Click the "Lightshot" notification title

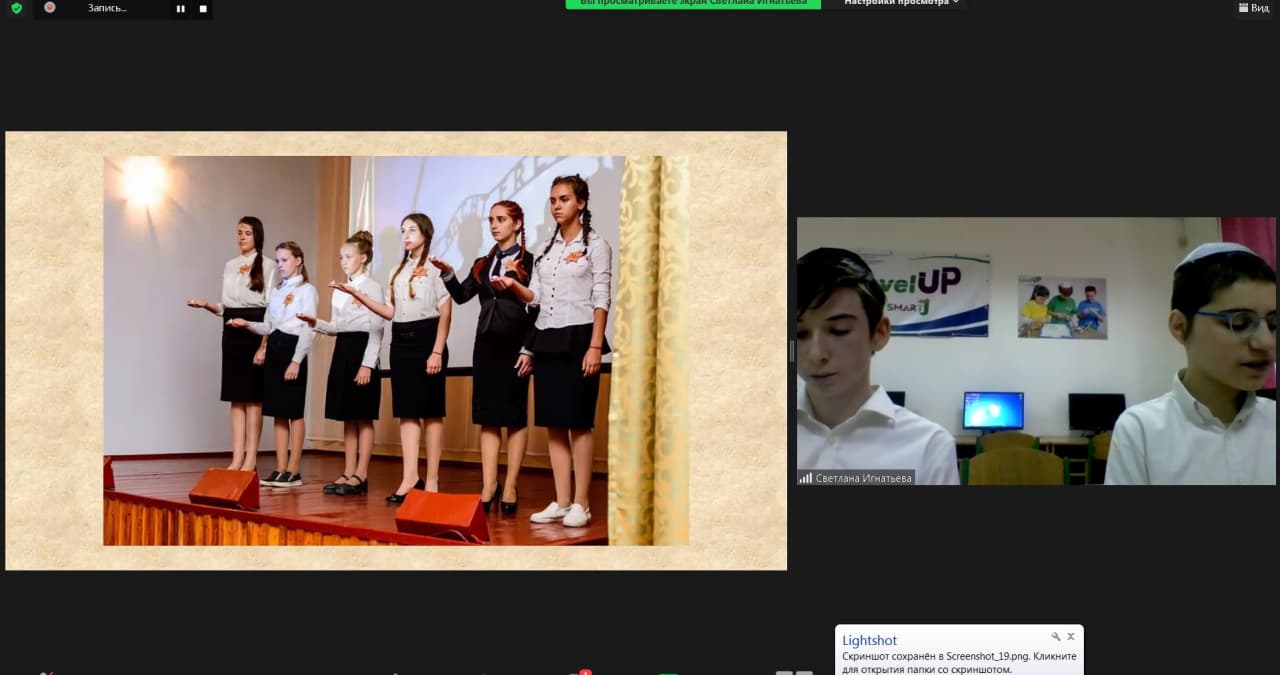click(869, 640)
